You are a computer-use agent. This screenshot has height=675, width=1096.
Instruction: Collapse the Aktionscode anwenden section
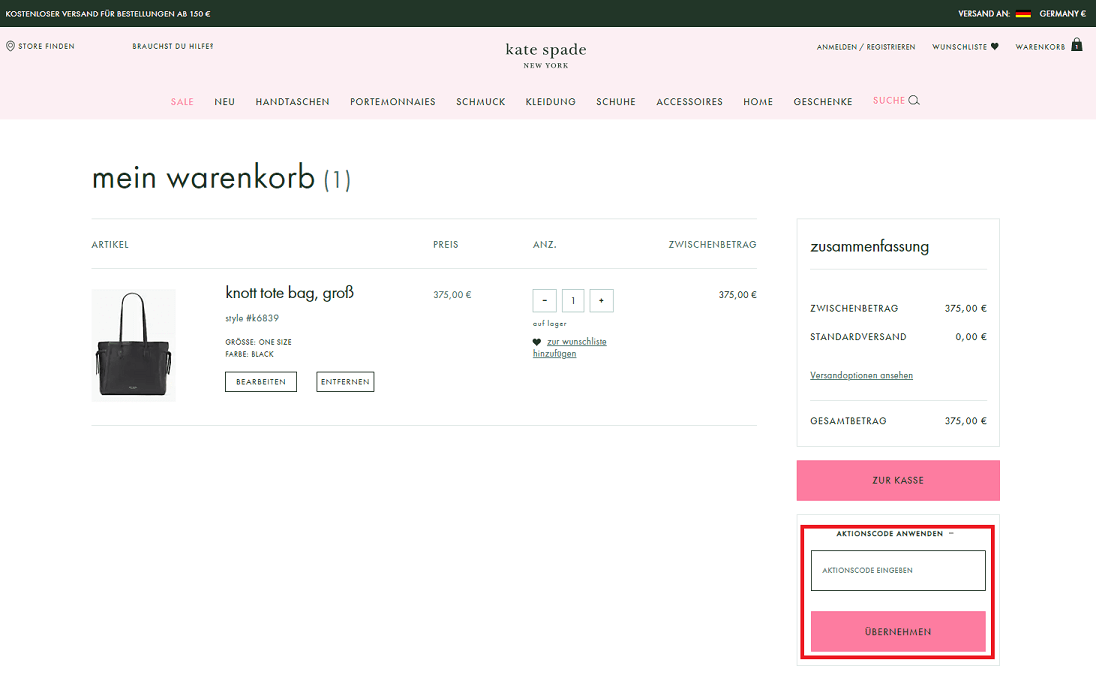(951, 533)
